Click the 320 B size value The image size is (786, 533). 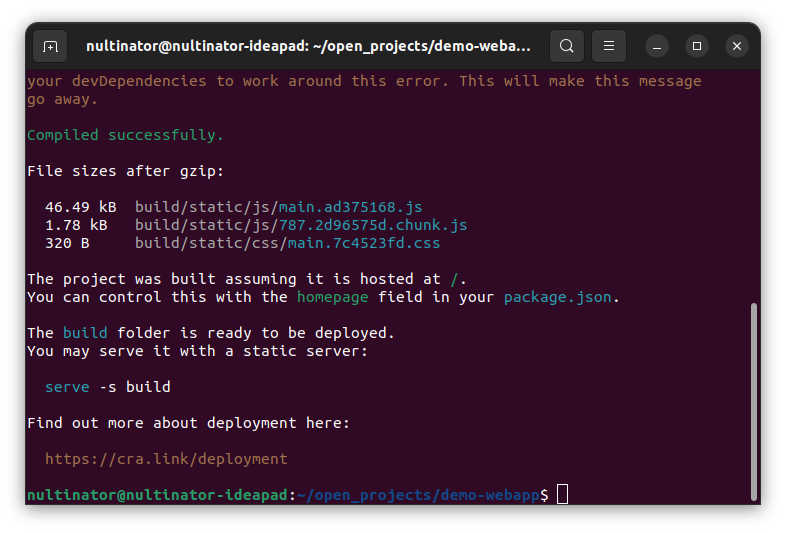point(67,243)
